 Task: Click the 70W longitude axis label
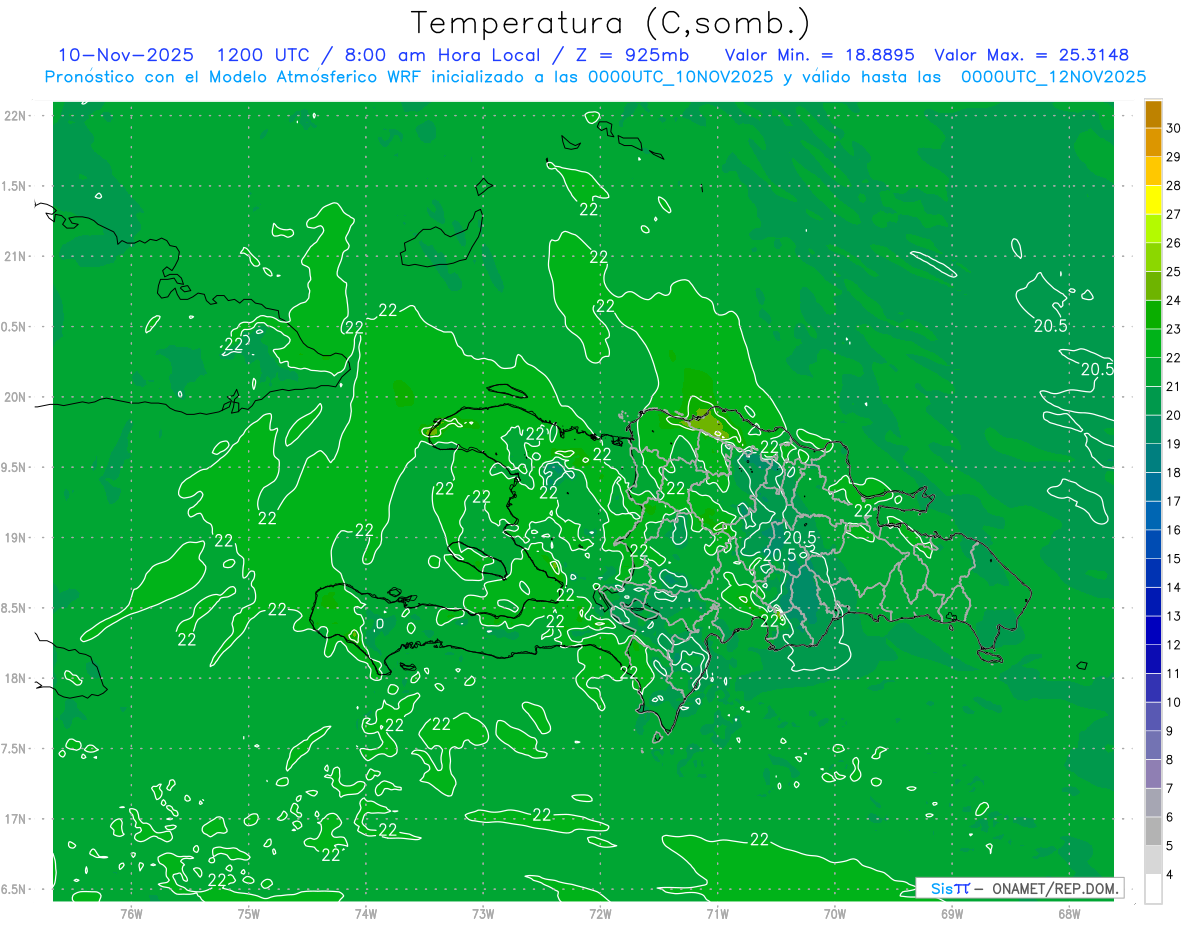tap(834, 914)
